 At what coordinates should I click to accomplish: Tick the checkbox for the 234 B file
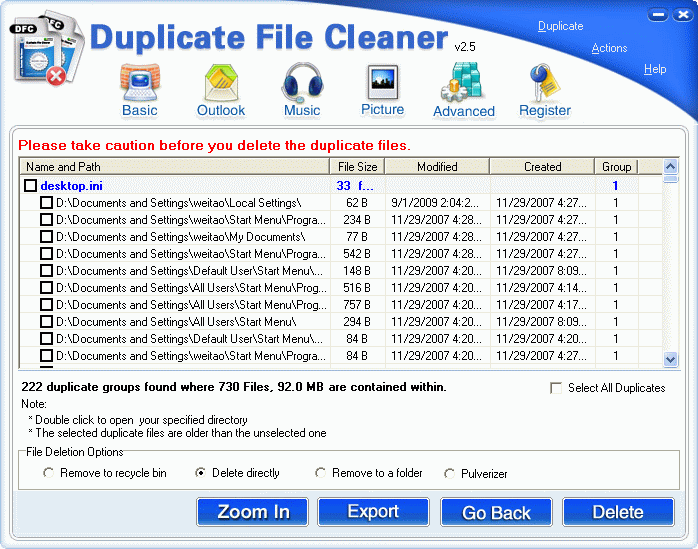coord(46,220)
